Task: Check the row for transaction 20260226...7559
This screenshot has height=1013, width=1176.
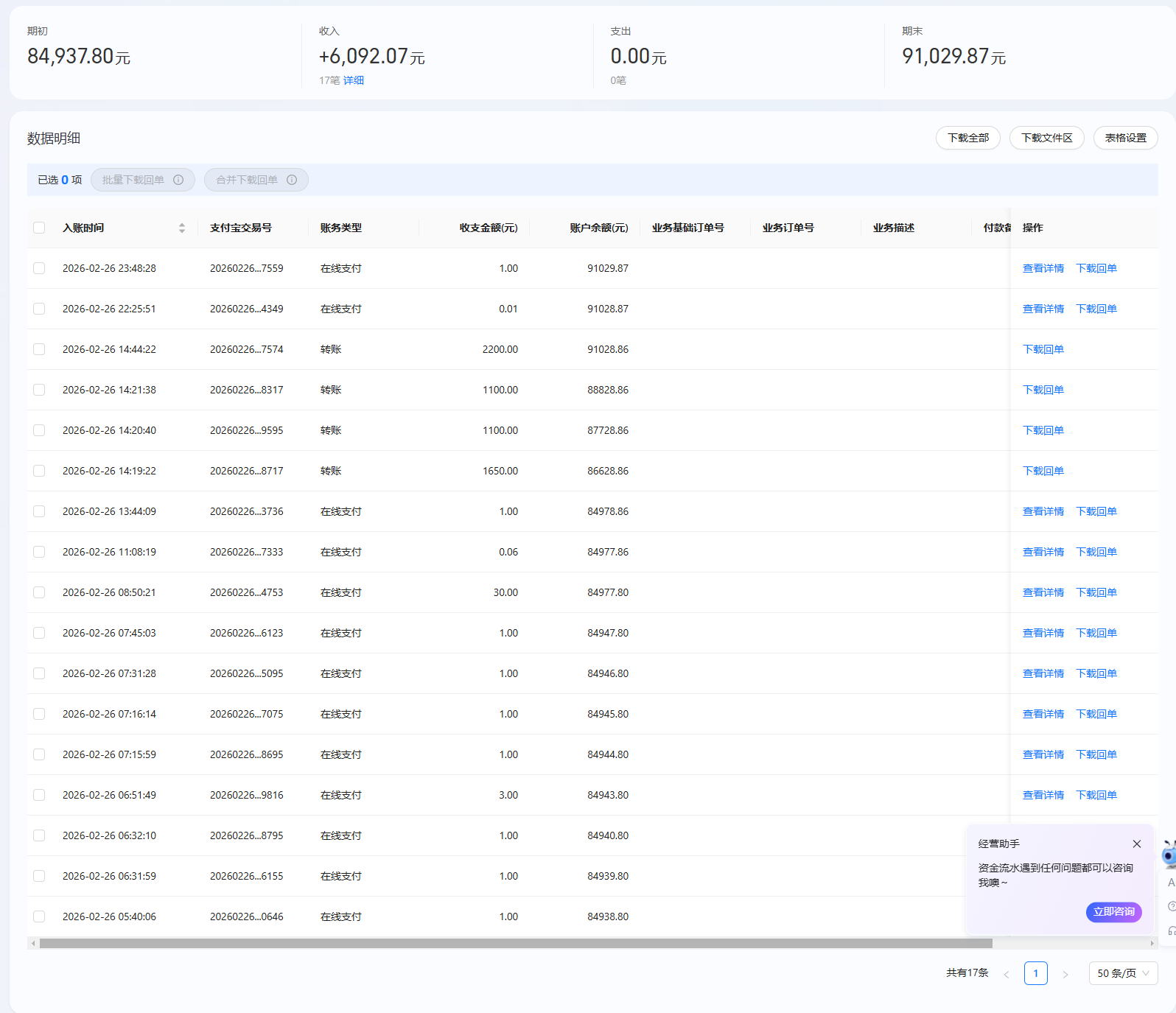Action: [39, 268]
